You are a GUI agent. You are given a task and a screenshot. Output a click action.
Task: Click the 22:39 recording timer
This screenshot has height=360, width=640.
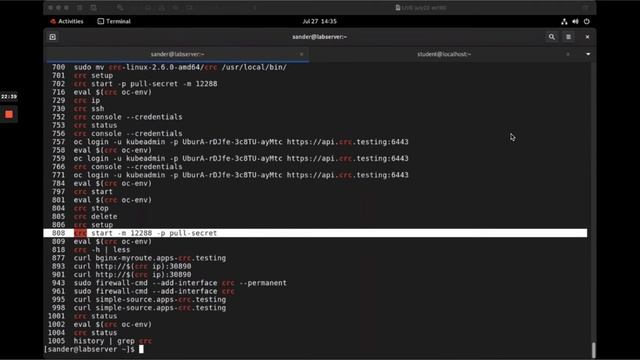[9, 97]
